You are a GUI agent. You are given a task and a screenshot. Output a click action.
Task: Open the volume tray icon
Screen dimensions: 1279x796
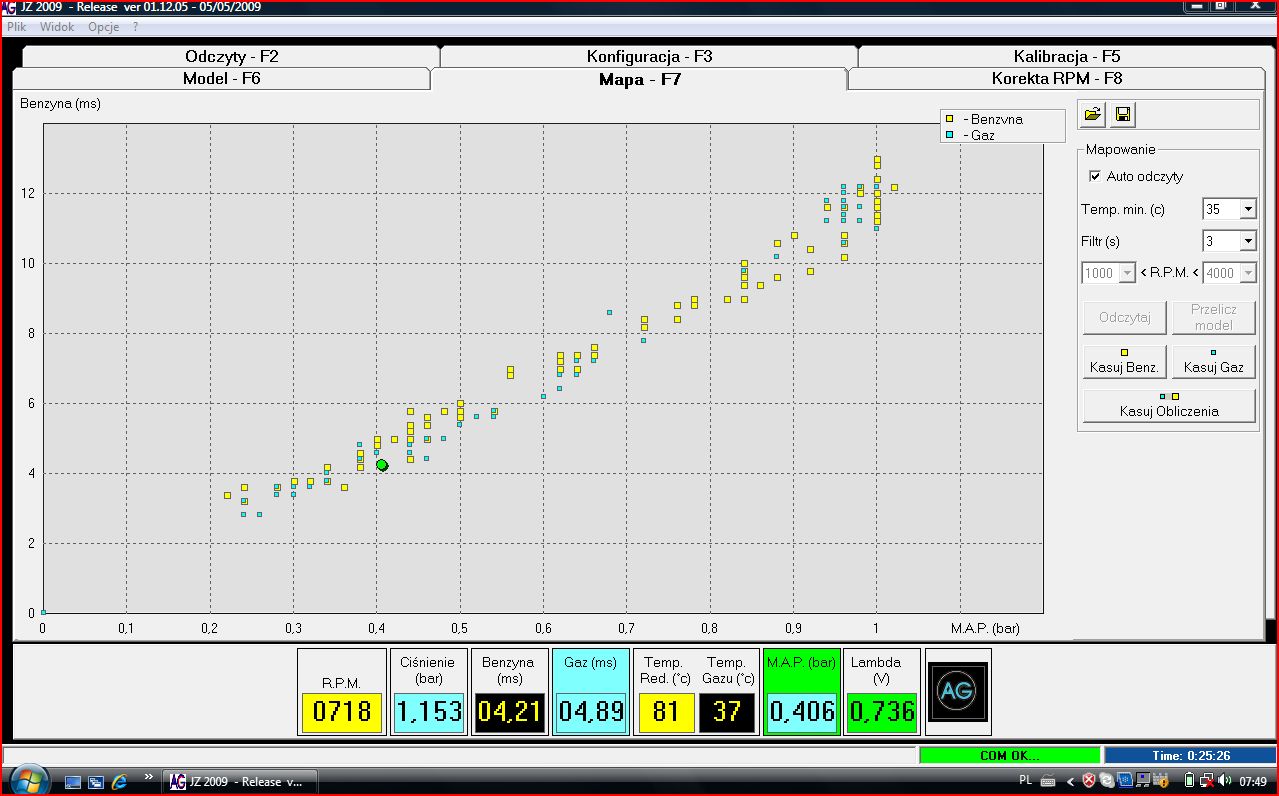(1226, 781)
